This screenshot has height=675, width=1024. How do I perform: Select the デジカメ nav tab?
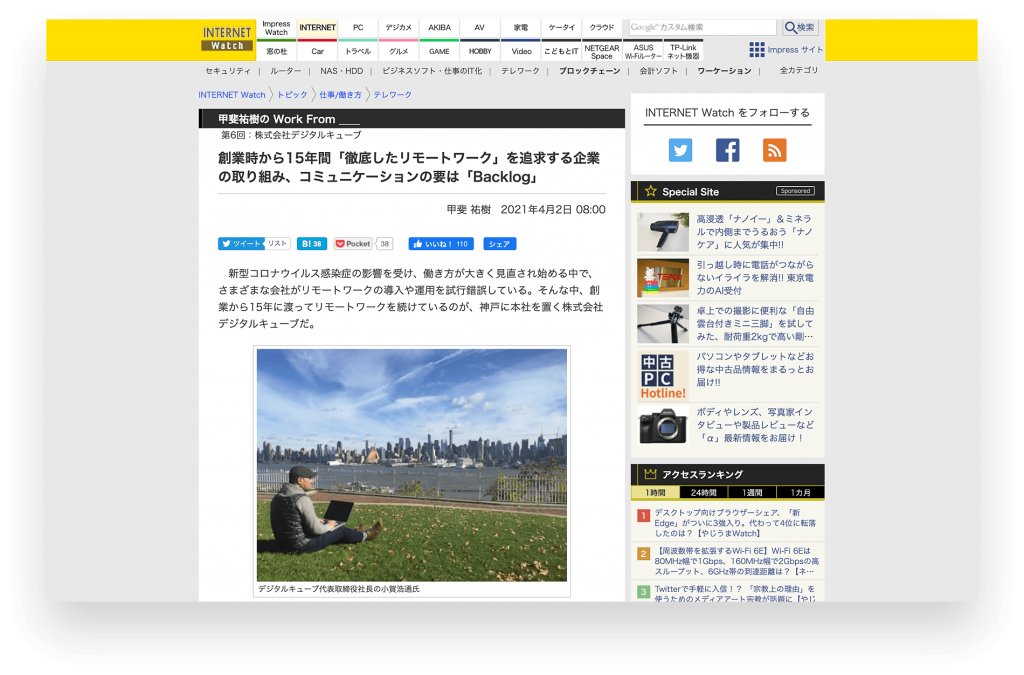[x=398, y=28]
